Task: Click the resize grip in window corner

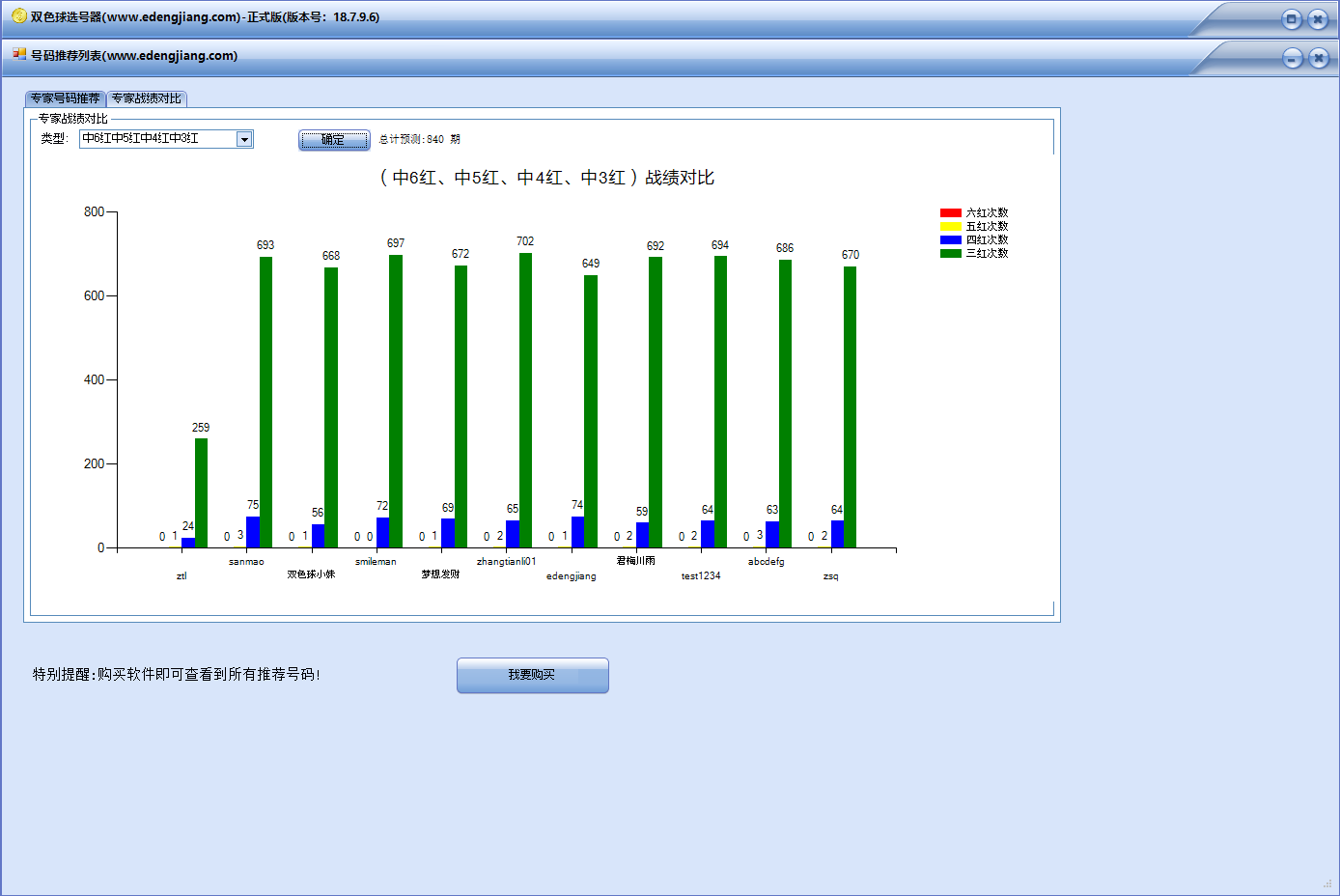Action: click(x=1327, y=883)
